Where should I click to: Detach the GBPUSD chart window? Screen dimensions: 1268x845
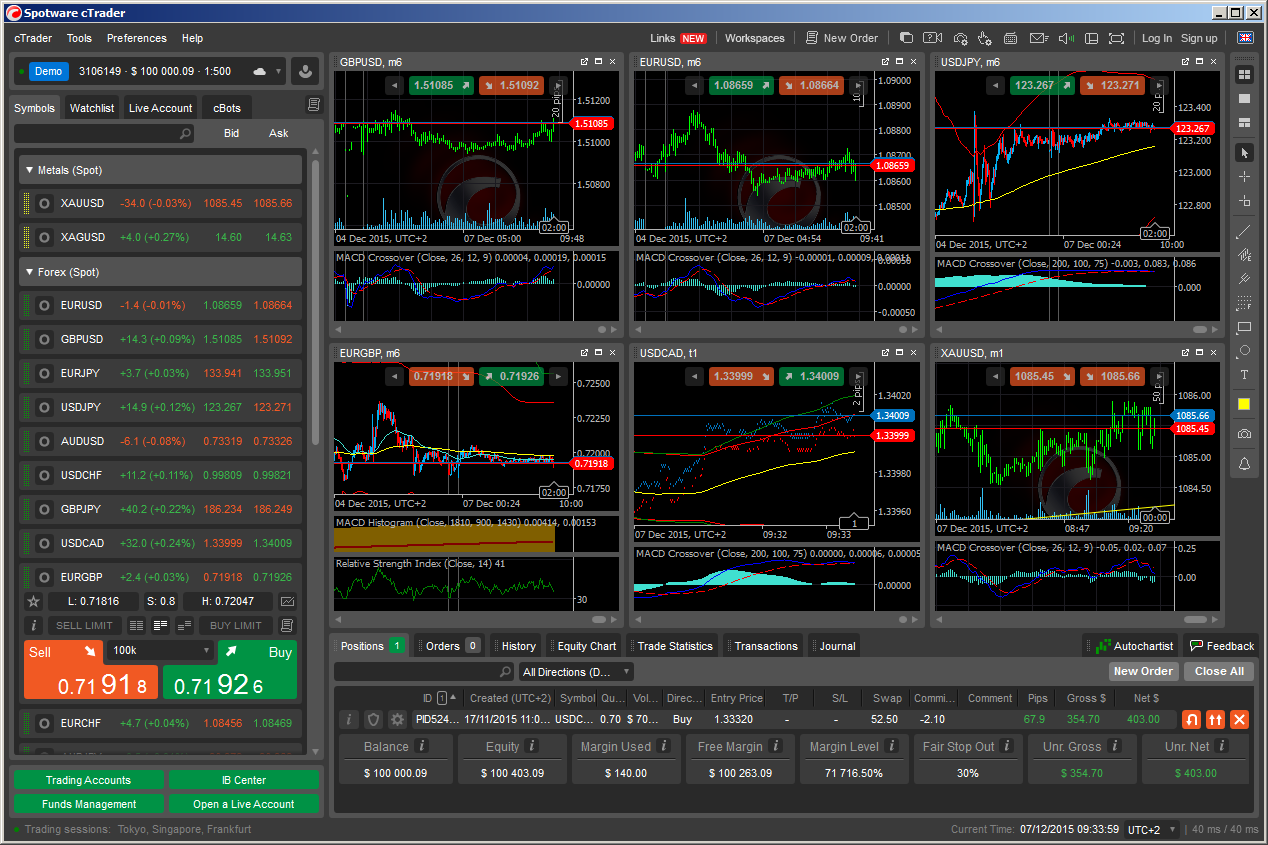point(584,62)
